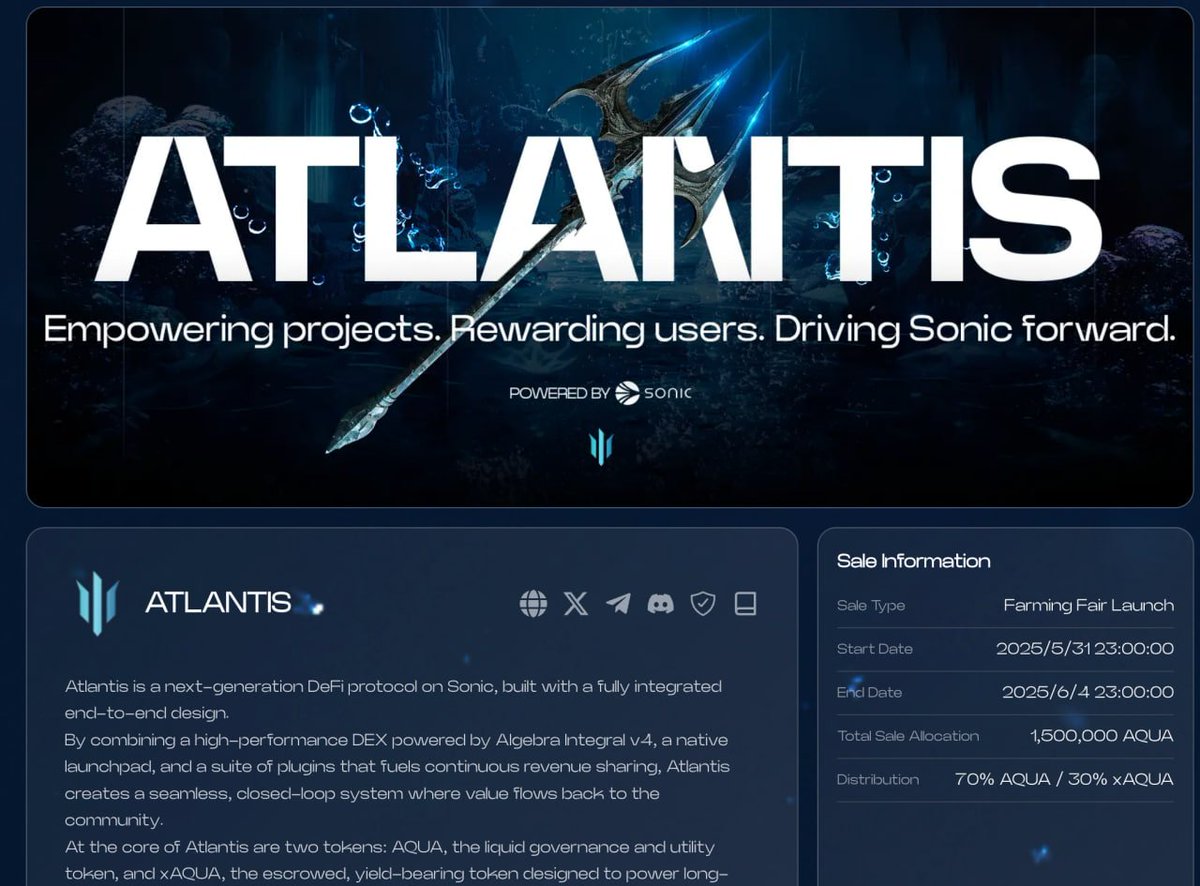
Task: Click the small trident emblem under Powered By
Action: point(600,446)
